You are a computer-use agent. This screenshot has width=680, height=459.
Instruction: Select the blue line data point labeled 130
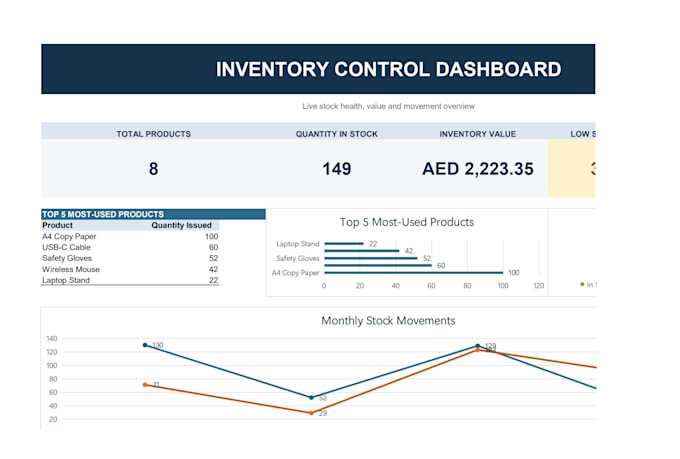pos(145,345)
